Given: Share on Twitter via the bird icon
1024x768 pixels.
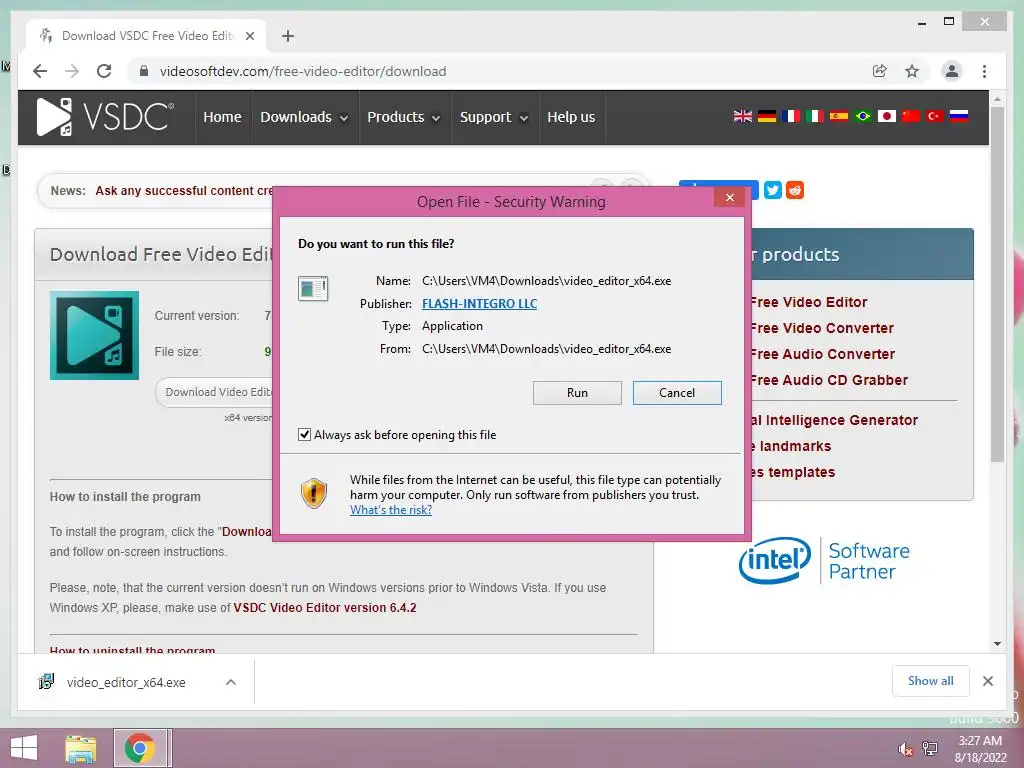Looking at the screenshot, I should click(773, 190).
